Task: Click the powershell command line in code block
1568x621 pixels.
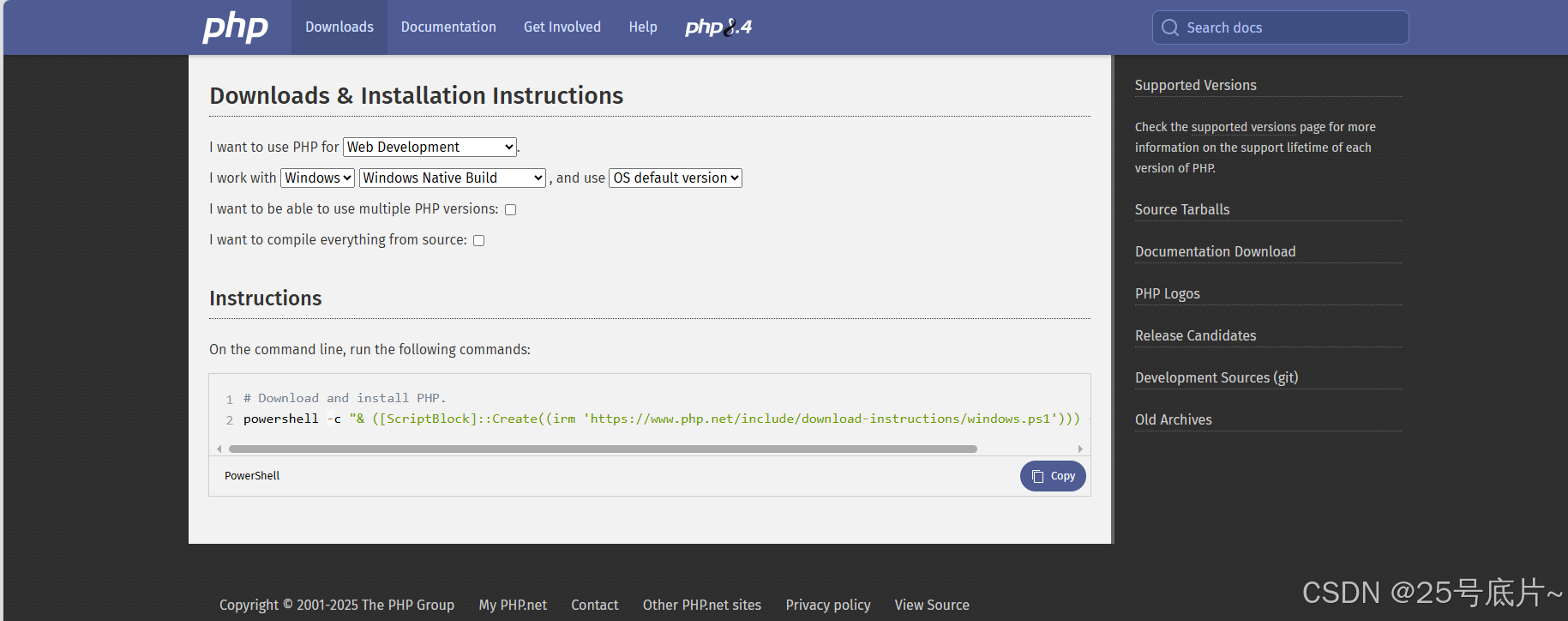Action: [661, 419]
